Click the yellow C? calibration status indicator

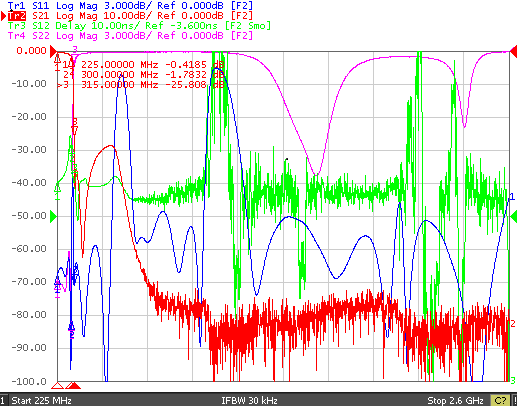500,400
